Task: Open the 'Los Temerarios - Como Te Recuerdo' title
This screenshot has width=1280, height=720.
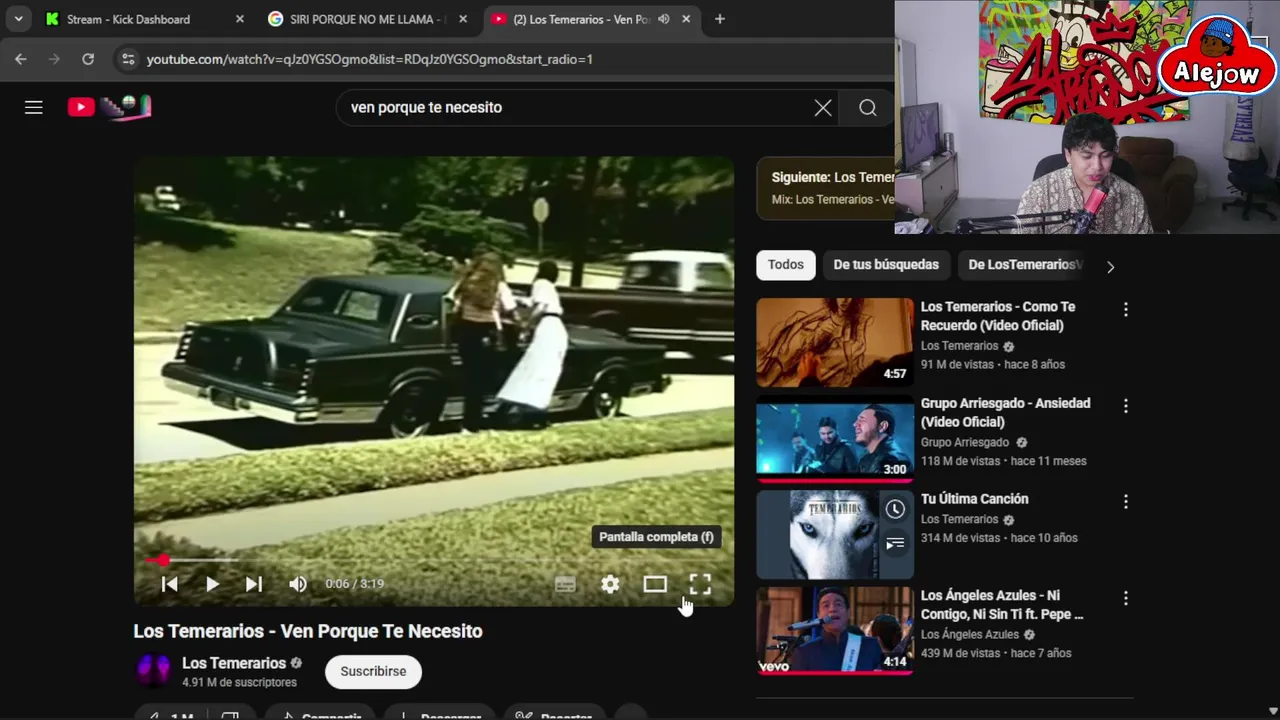Action: pos(998,316)
